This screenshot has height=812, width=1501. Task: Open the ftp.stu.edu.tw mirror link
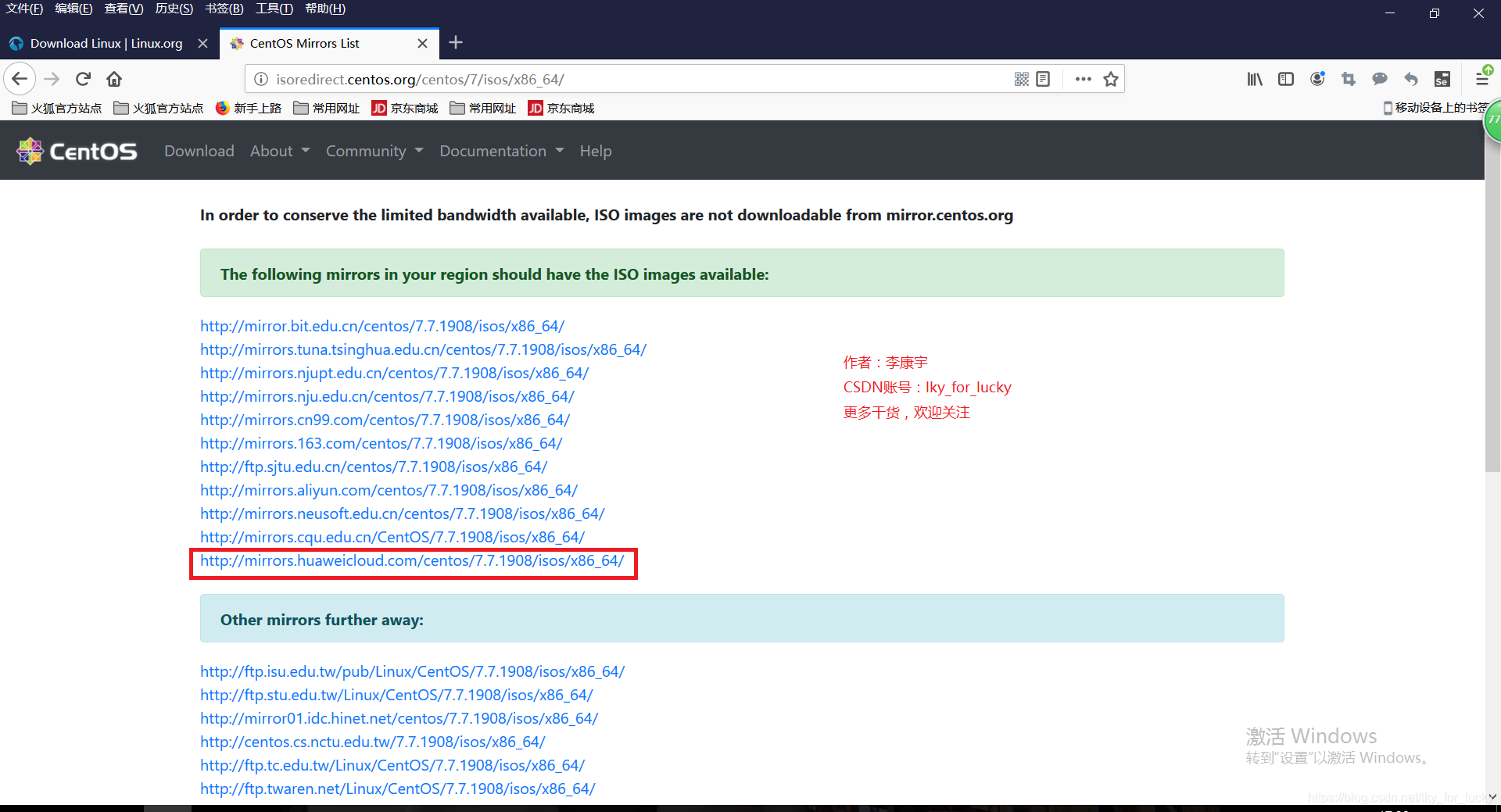click(396, 695)
